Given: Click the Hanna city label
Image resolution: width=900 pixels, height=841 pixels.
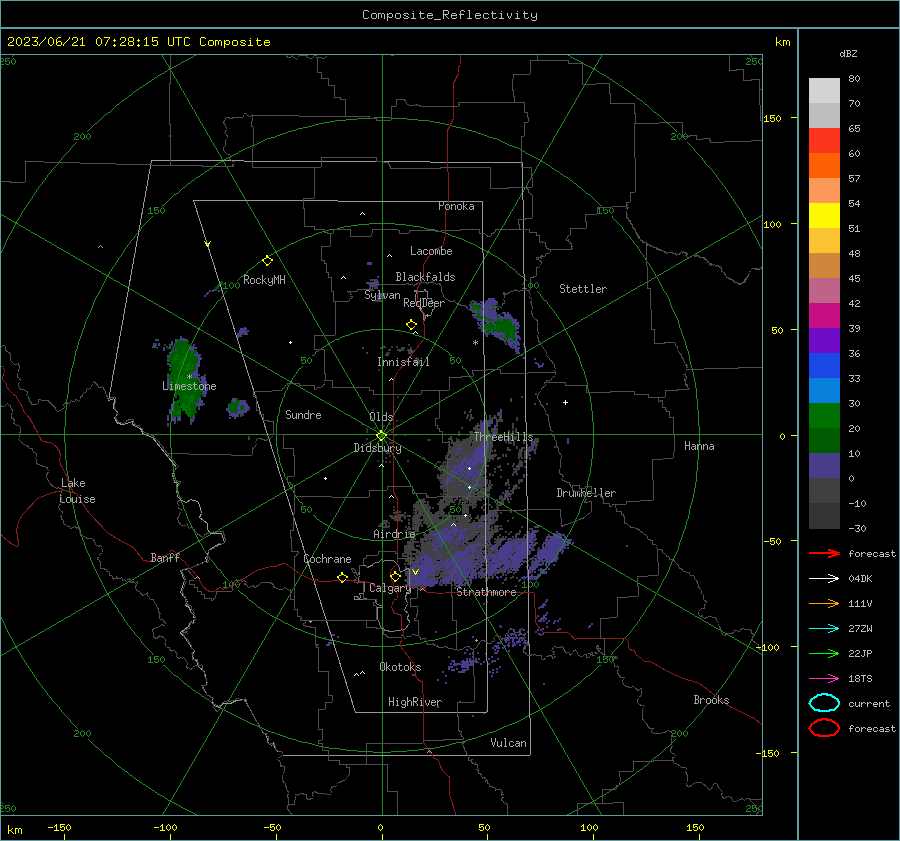Looking at the screenshot, I should click(x=699, y=446).
